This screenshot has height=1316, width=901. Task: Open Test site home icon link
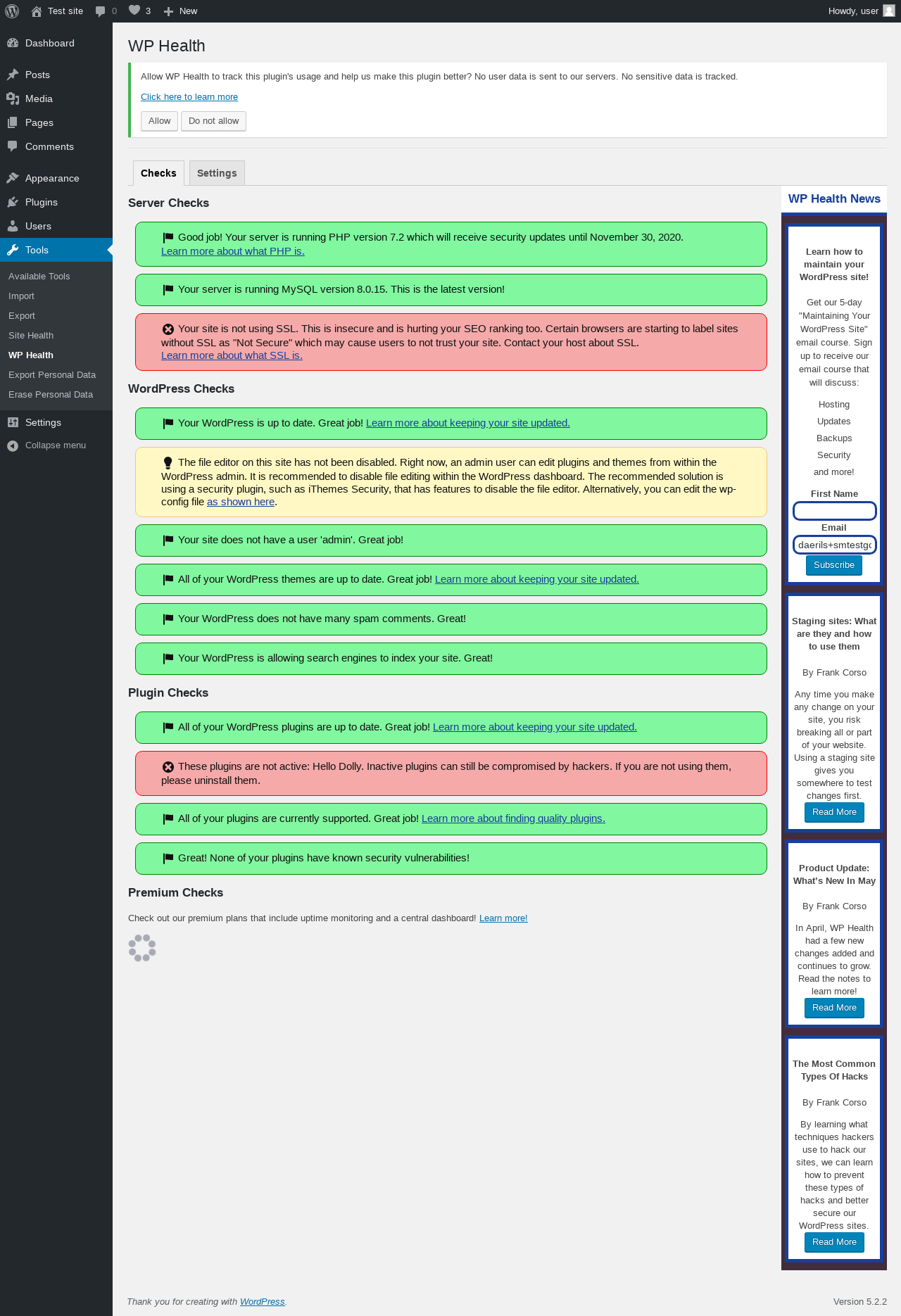point(37,11)
